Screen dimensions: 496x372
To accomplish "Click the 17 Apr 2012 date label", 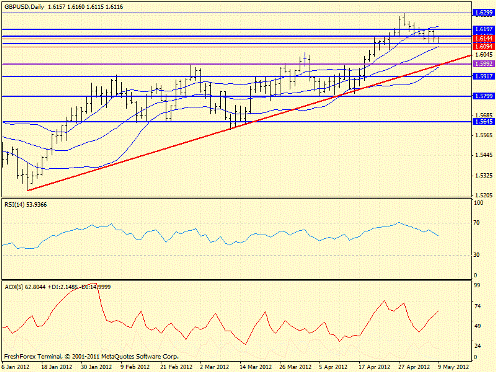I will coord(375,367).
